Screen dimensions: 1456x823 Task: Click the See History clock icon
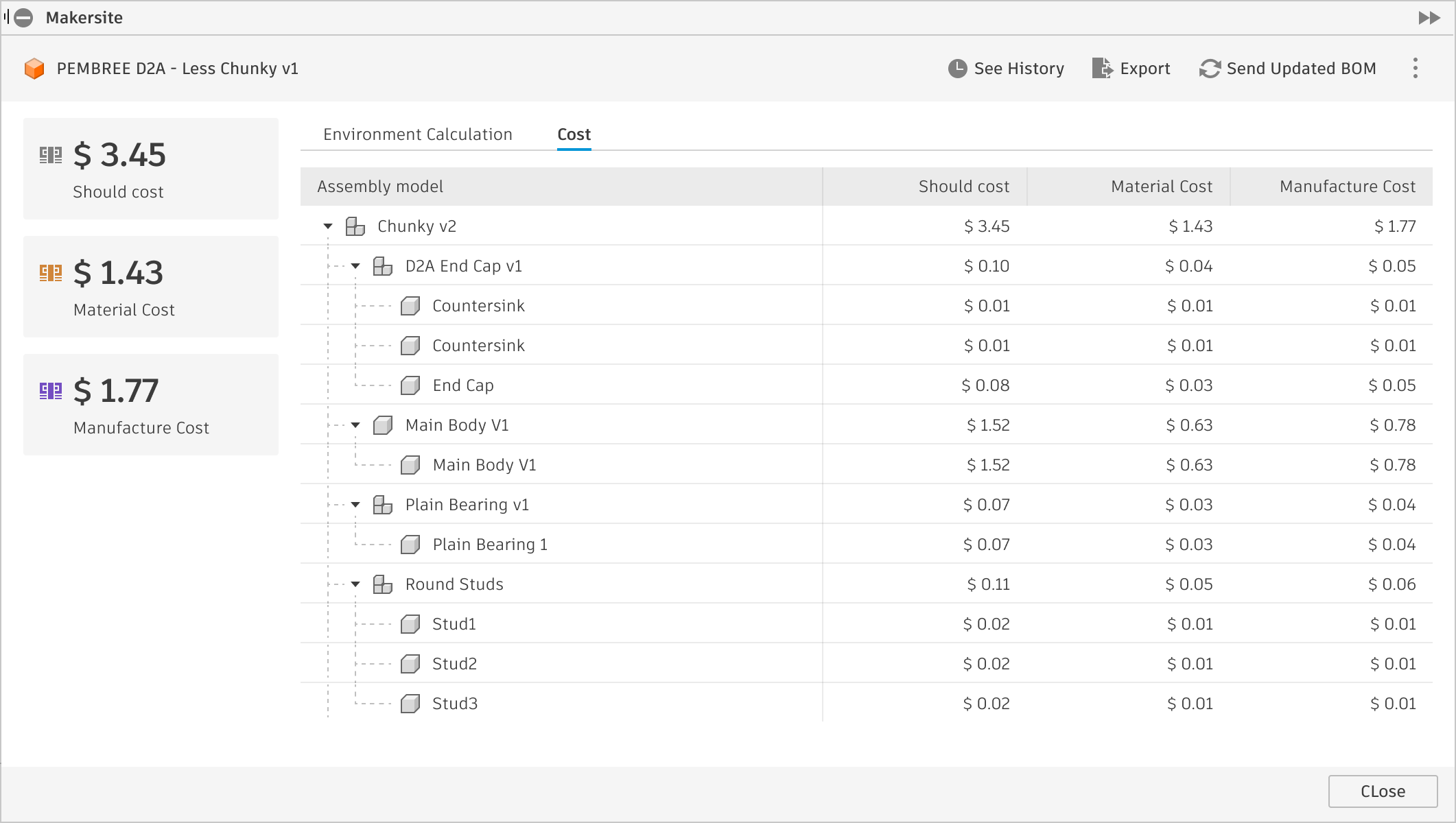[957, 69]
